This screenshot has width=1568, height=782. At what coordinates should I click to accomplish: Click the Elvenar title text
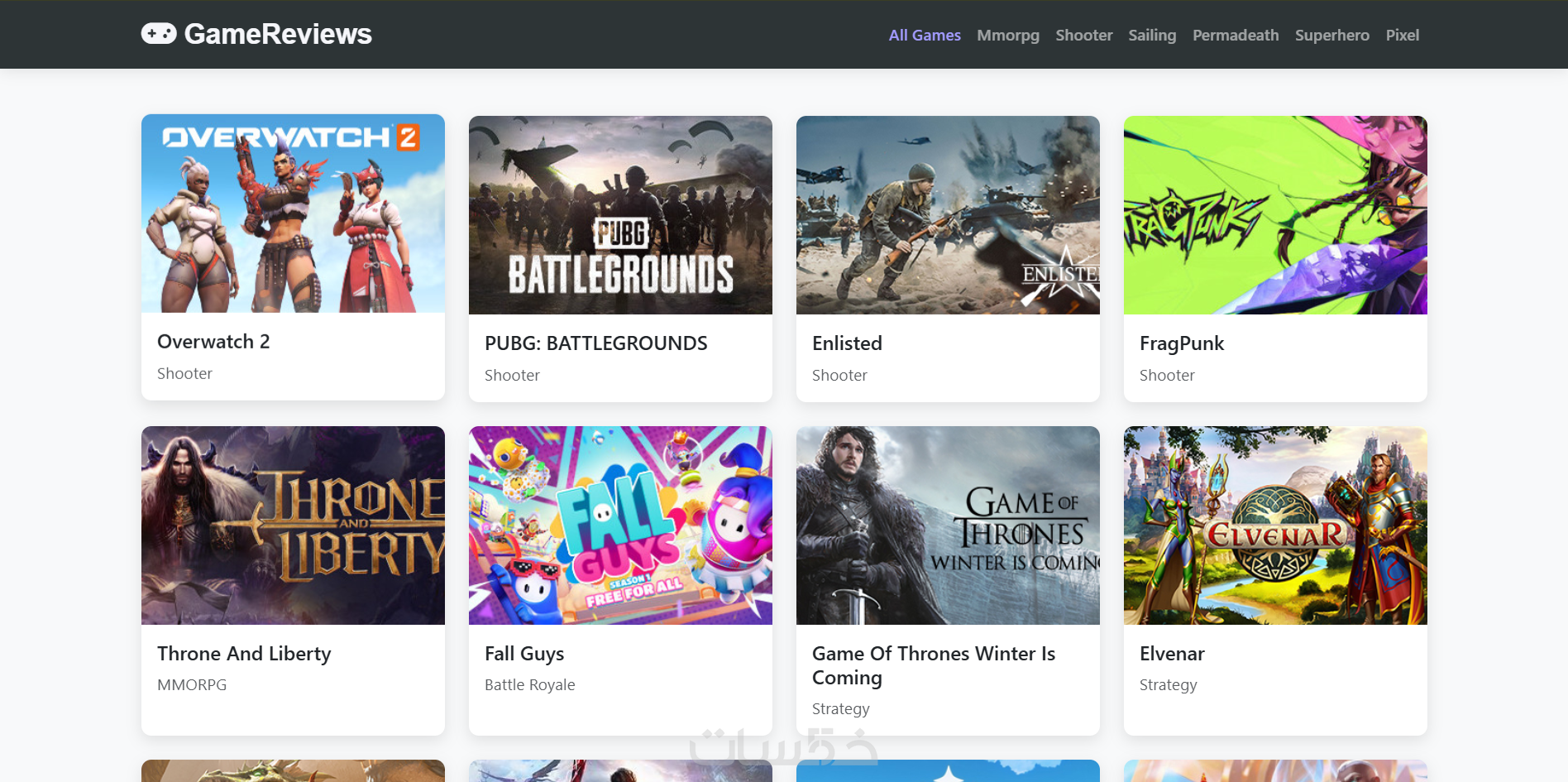click(1172, 654)
